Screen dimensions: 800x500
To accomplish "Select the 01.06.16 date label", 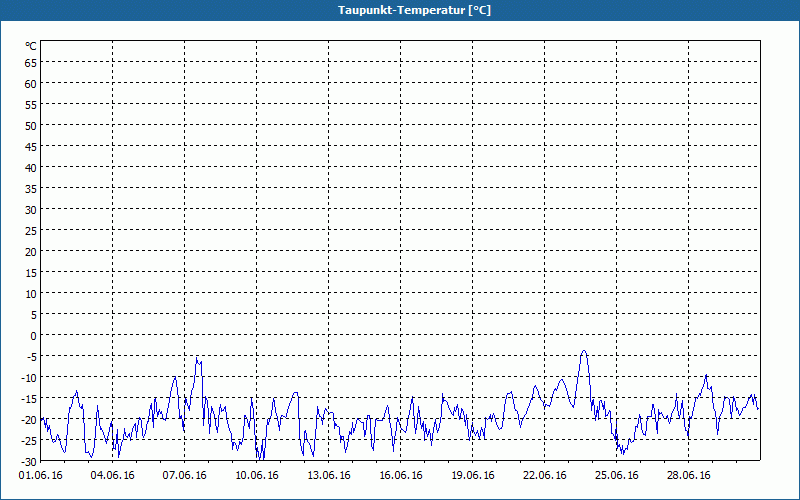I will pyautogui.click(x=41, y=475).
